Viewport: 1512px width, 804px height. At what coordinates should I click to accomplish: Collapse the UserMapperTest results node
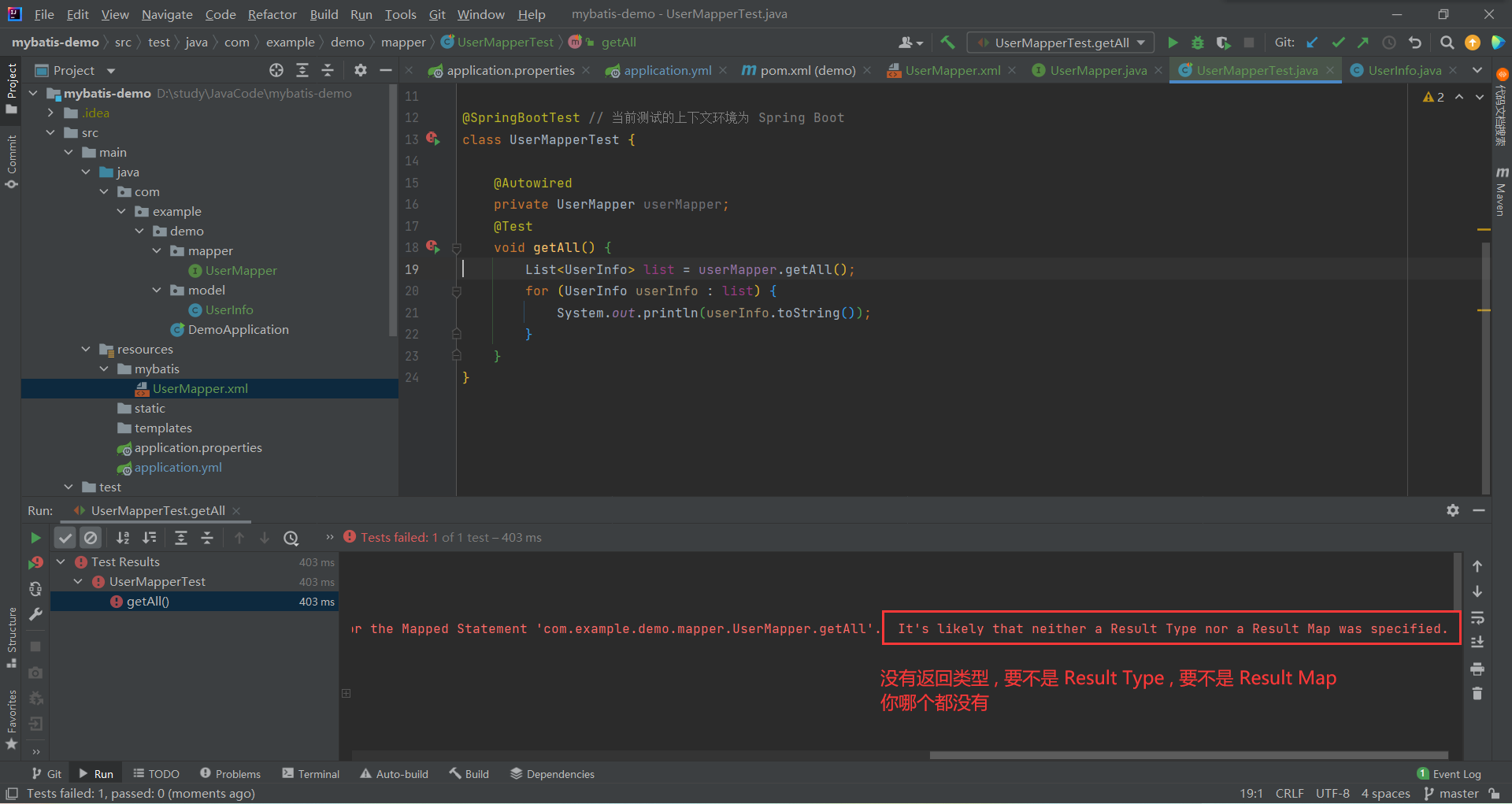78,581
